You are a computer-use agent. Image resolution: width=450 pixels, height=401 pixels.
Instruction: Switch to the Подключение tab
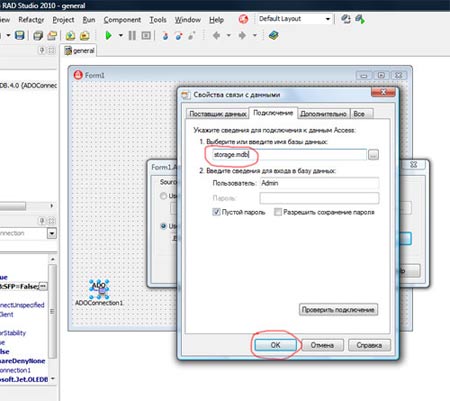pyautogui.click(x=273, y=113)
